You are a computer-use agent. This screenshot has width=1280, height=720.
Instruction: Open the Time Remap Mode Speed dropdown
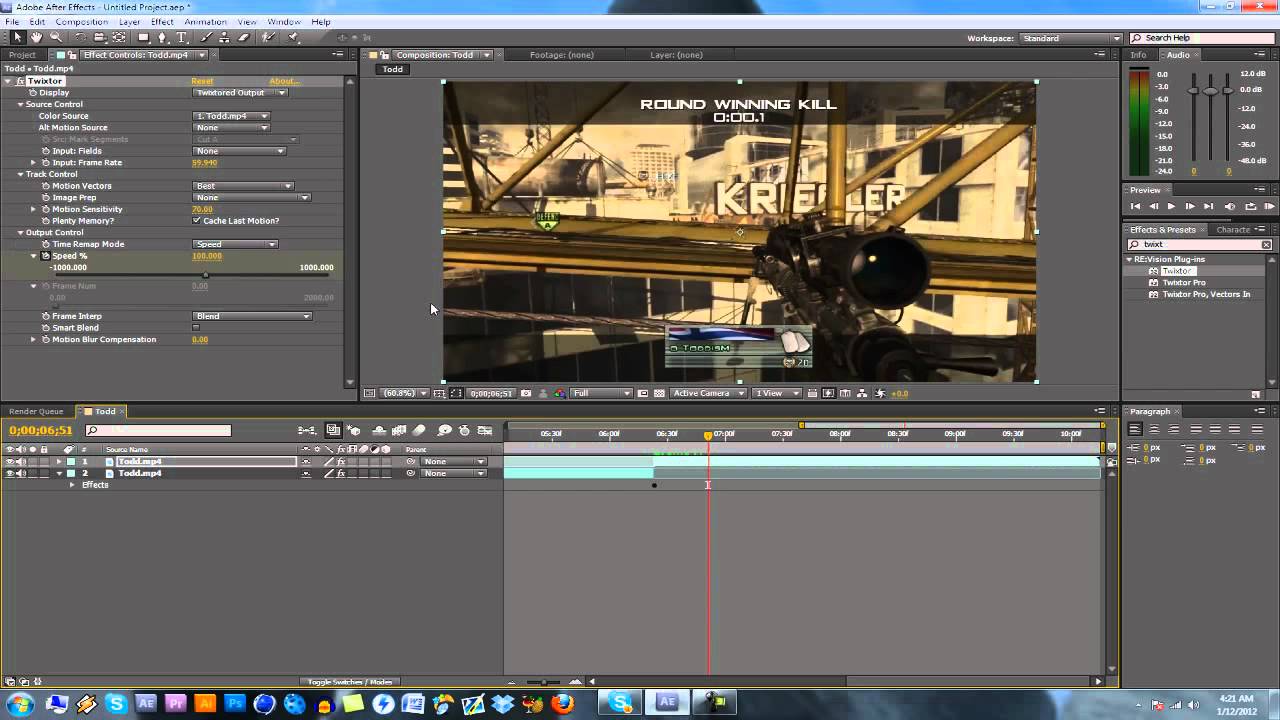(235, 244)
